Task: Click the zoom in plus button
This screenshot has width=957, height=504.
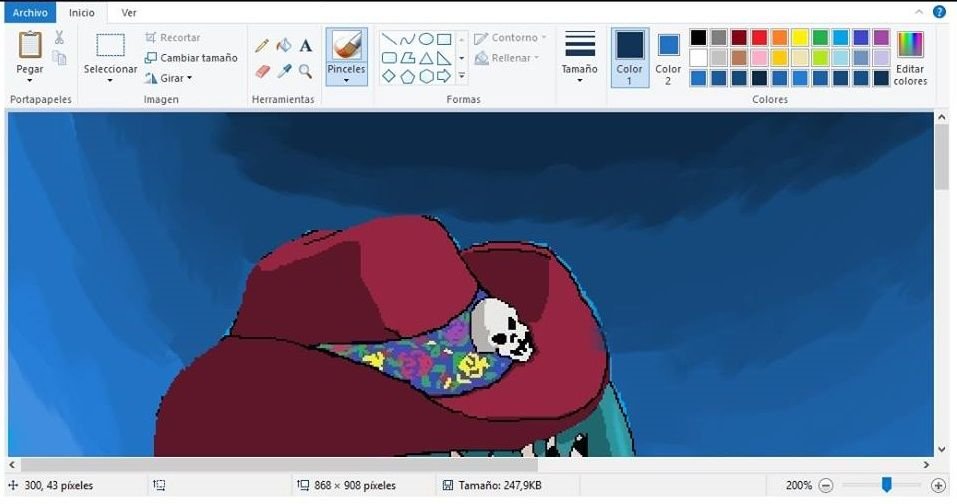Action: coord(938,486)
